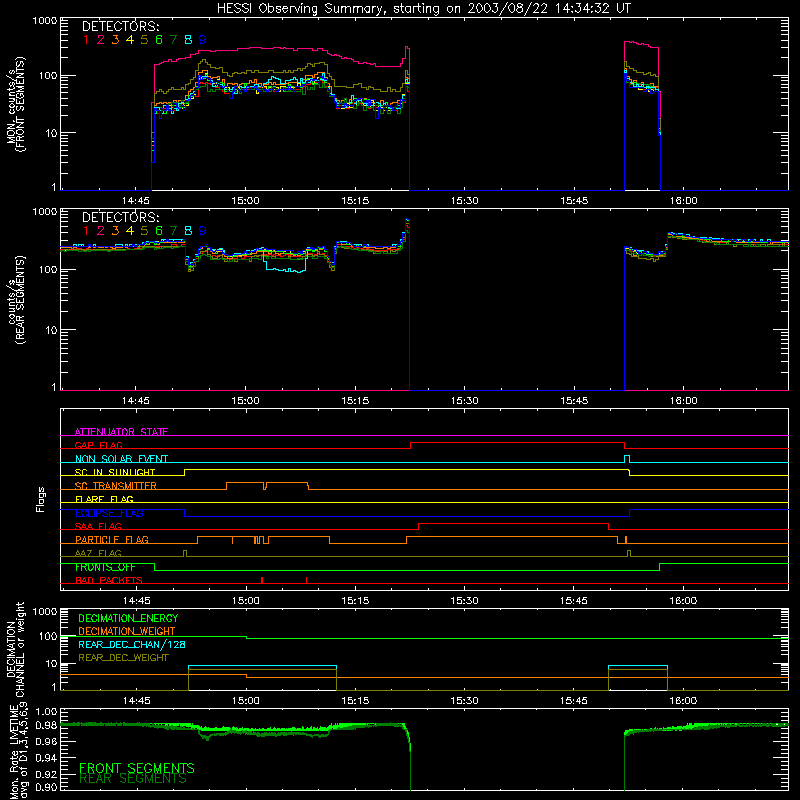Image resolution: width=800 pixels, height=800 pixels.
Task: Click the FRONTS_OFF flag label
Action: point(105,567)
